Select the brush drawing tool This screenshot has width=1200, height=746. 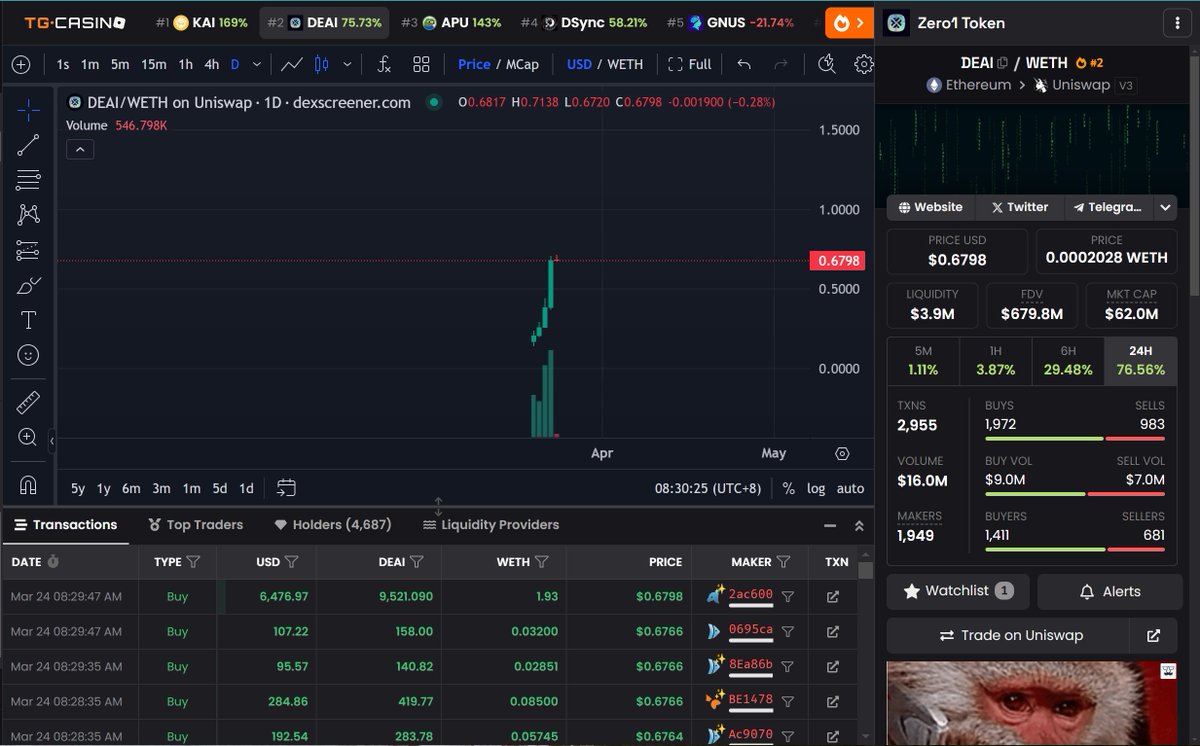pyautogui.click(x=28, y=286)
